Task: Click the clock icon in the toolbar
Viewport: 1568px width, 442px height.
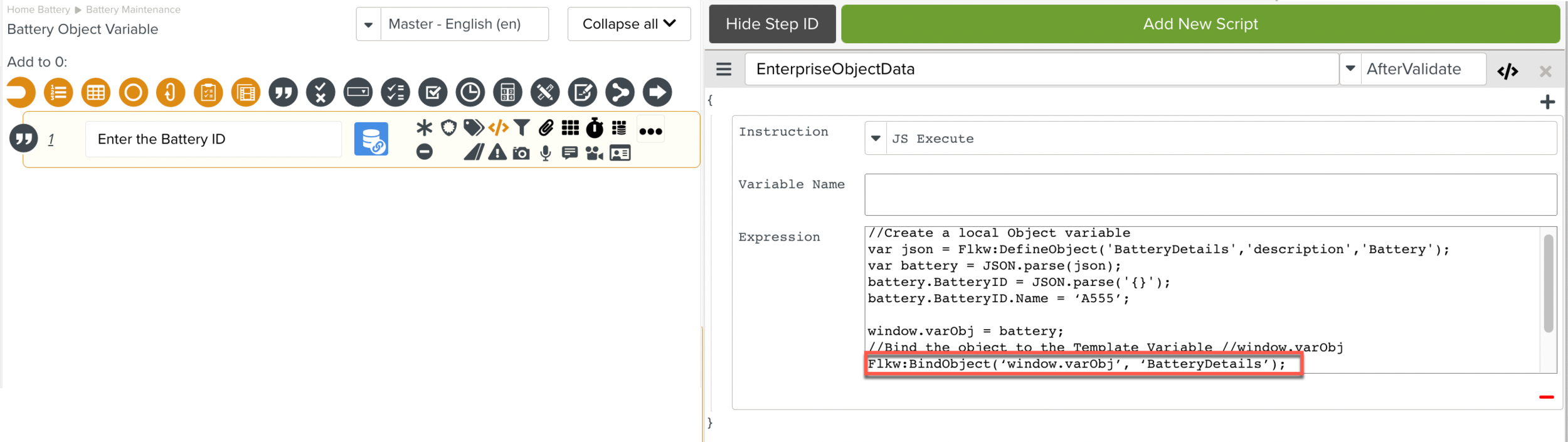Action: click(x=470, y=93)
